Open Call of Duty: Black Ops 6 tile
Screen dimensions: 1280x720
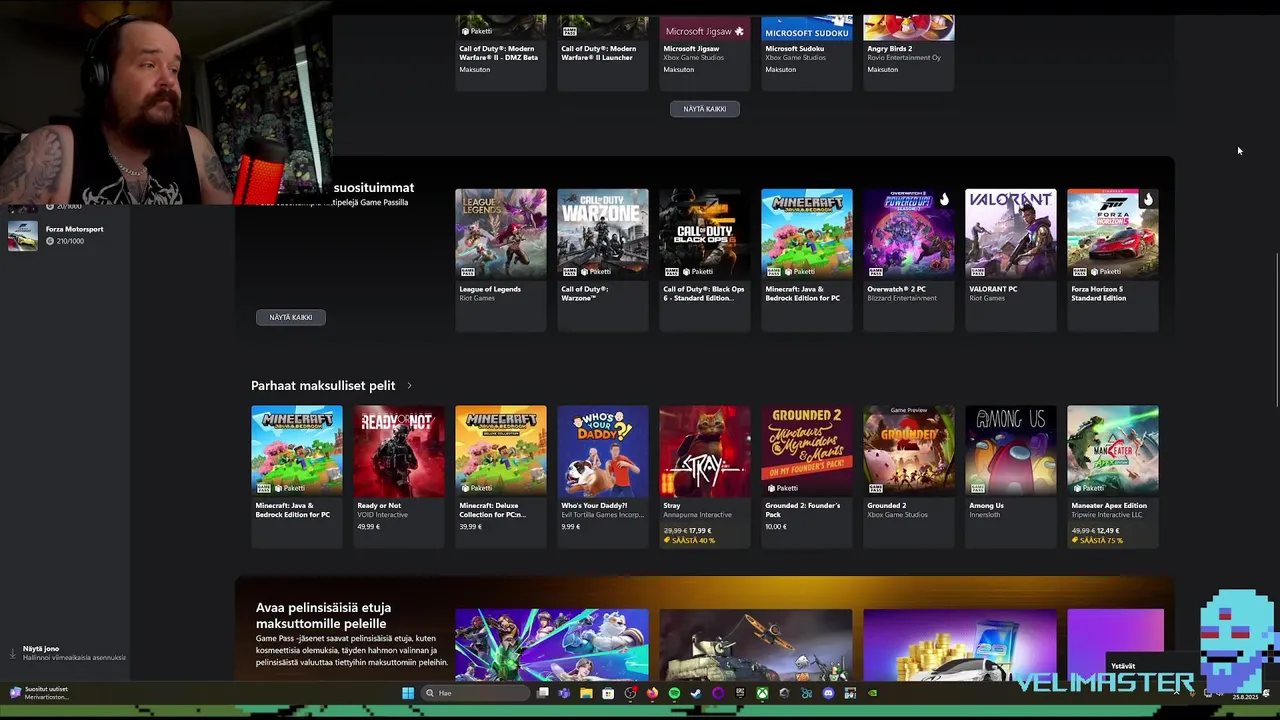705,259
